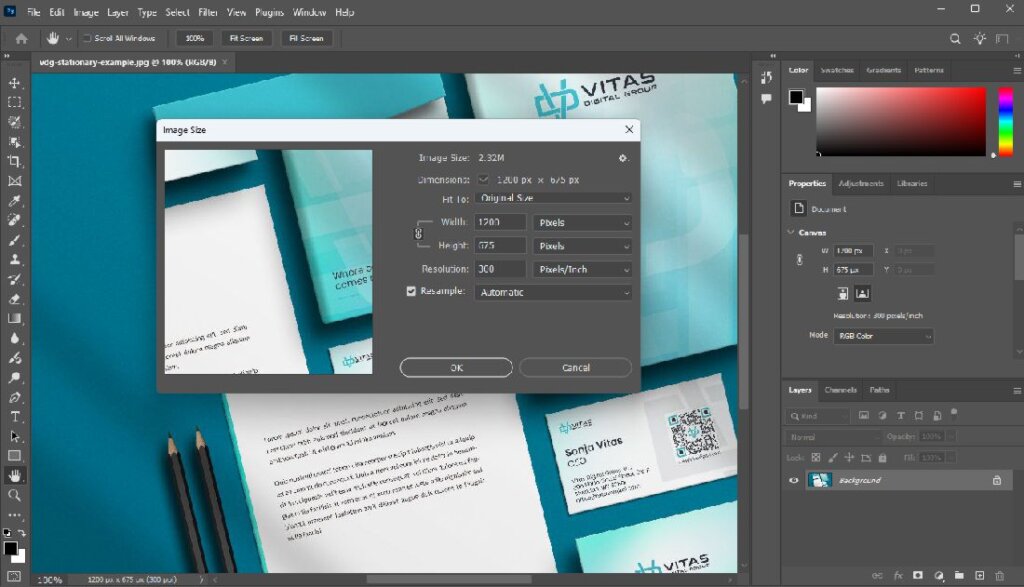Click the 100% zoom button

(195, 39)
